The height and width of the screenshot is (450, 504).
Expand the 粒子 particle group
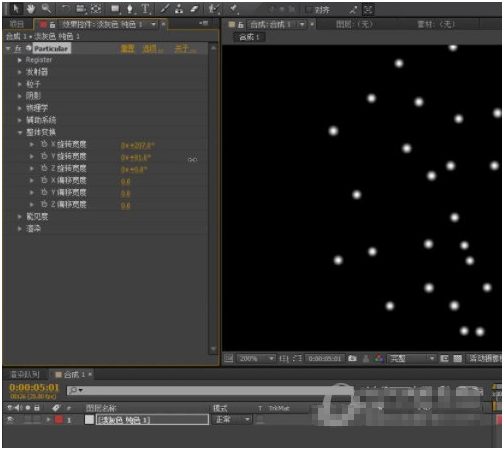coord(20,84)
